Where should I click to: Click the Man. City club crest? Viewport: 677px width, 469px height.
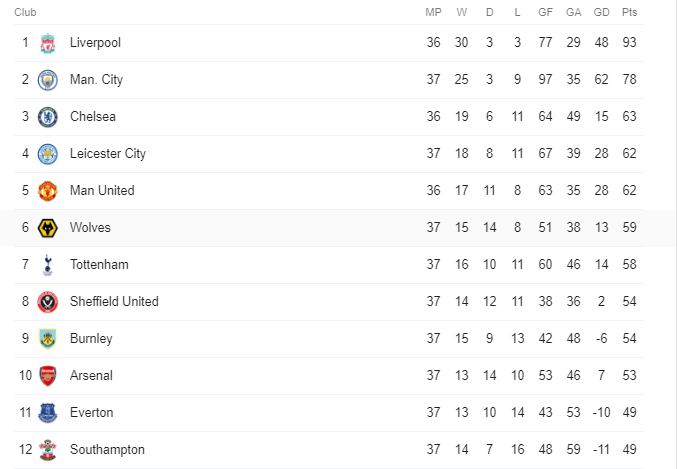[47, 80]
